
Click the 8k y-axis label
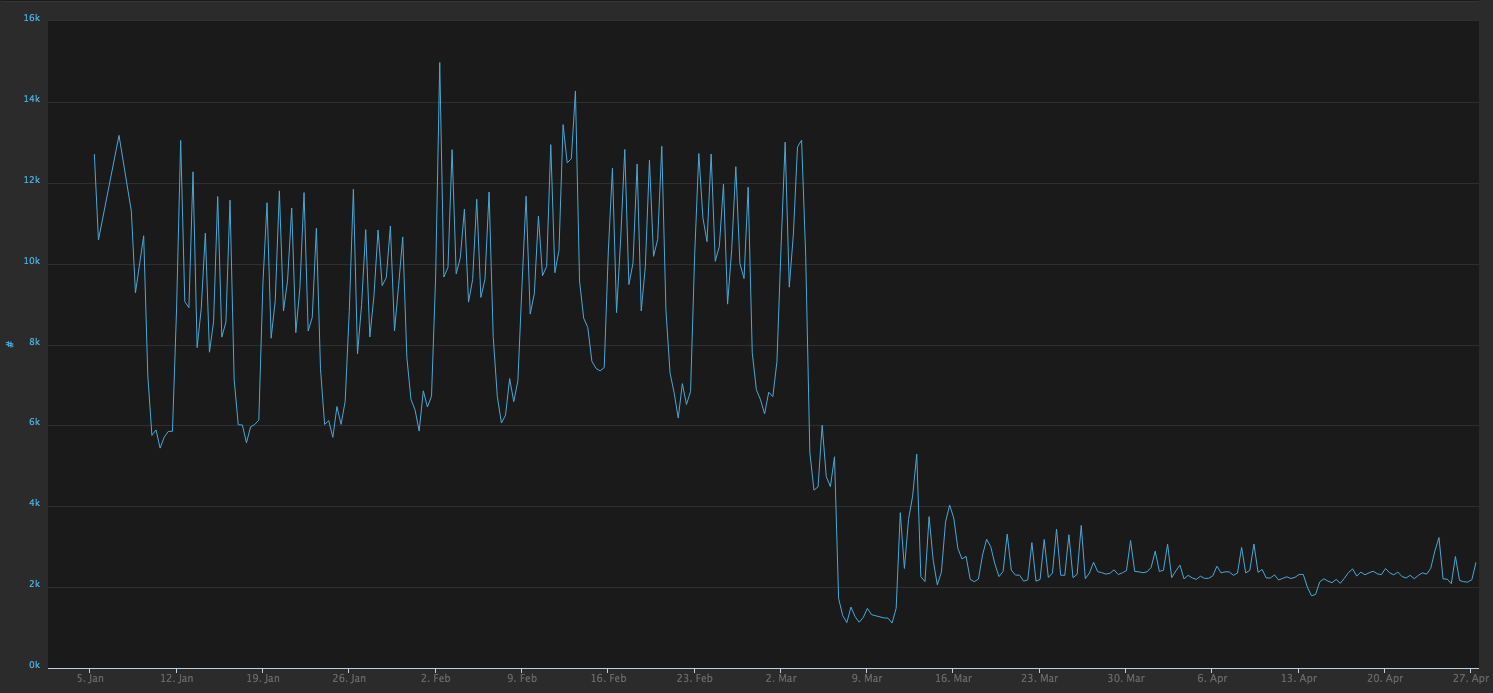(x=34, y=342)
